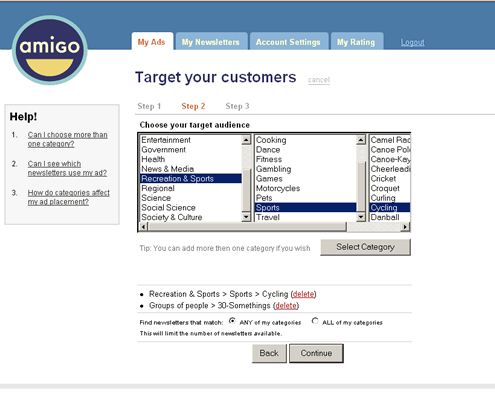Go Back to previous step

point(269,353)
